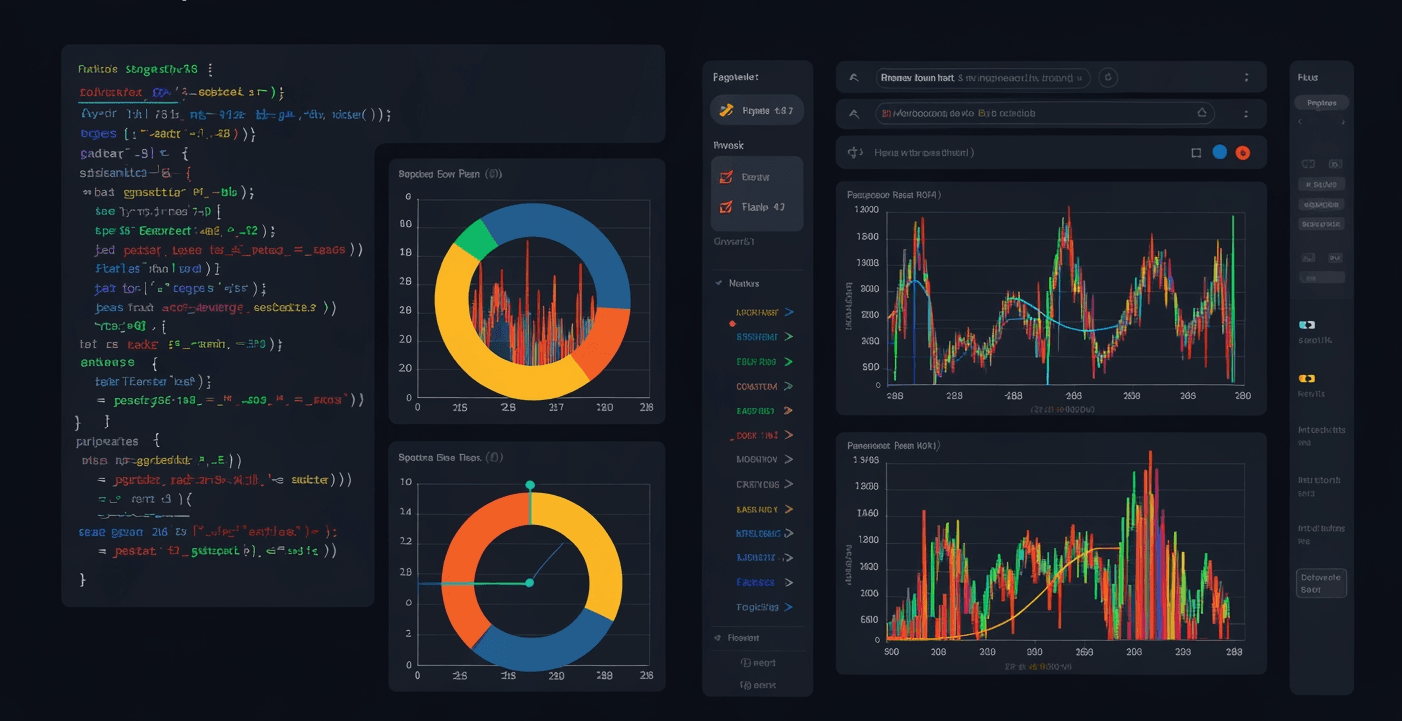
Task: Expand the first metric's chevron in the sidebar
Action: (787, 312)
